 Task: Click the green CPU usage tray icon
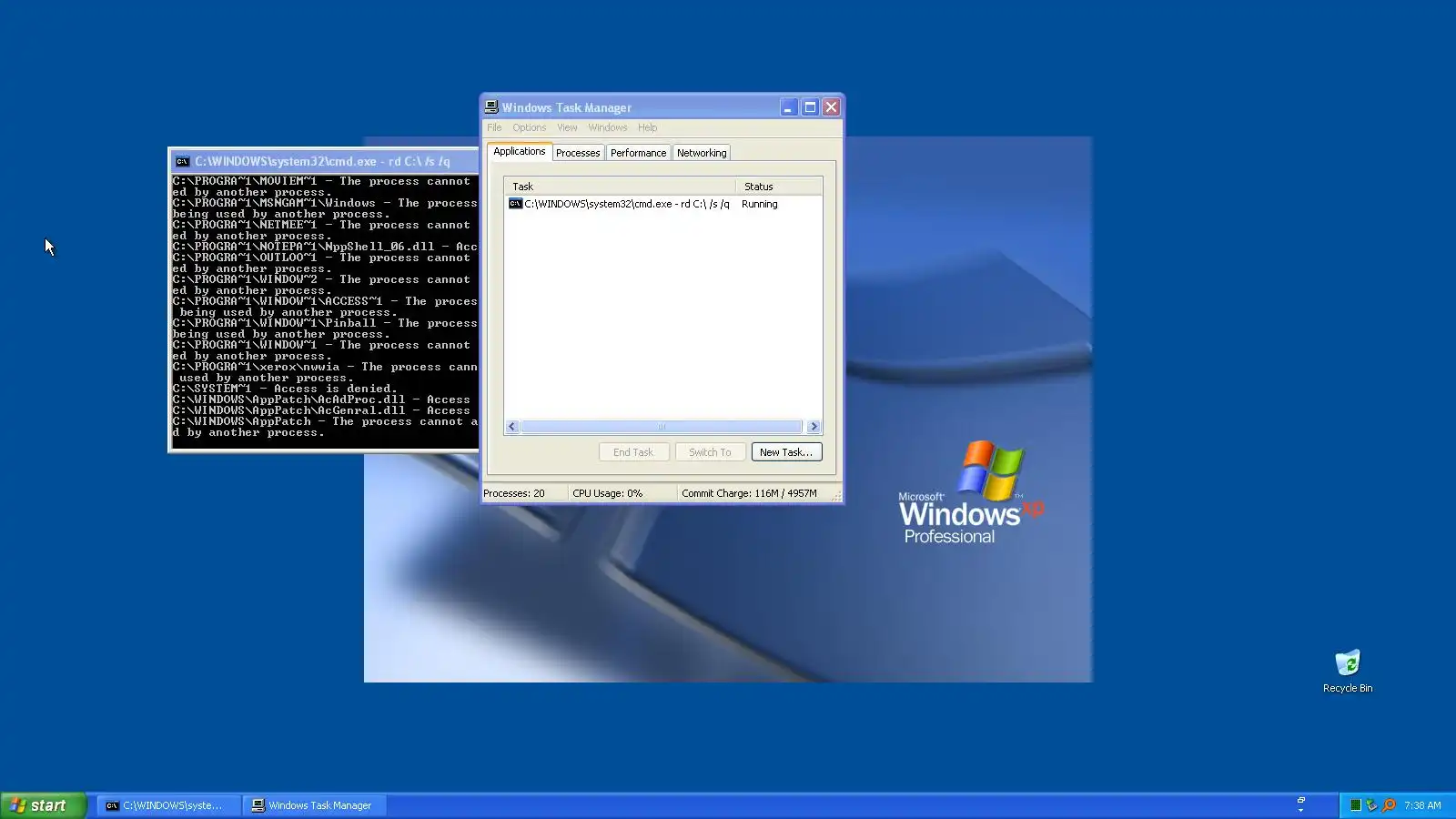(1355, 805)
